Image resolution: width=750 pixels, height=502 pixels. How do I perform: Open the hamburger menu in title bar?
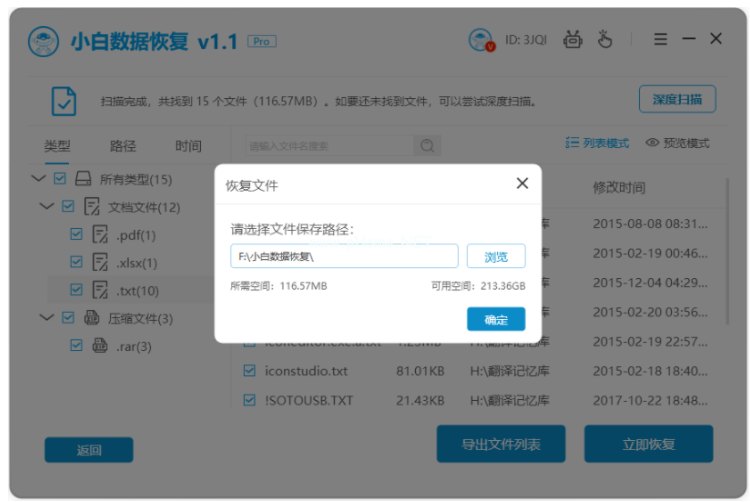coord(660,39)
